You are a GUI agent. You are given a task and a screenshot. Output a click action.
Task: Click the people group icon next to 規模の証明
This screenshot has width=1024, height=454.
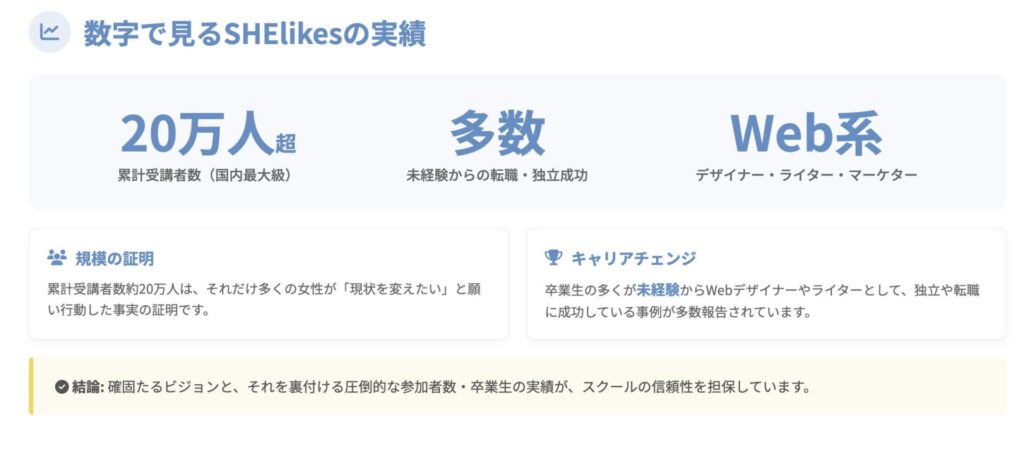click(x=56, y=258)
